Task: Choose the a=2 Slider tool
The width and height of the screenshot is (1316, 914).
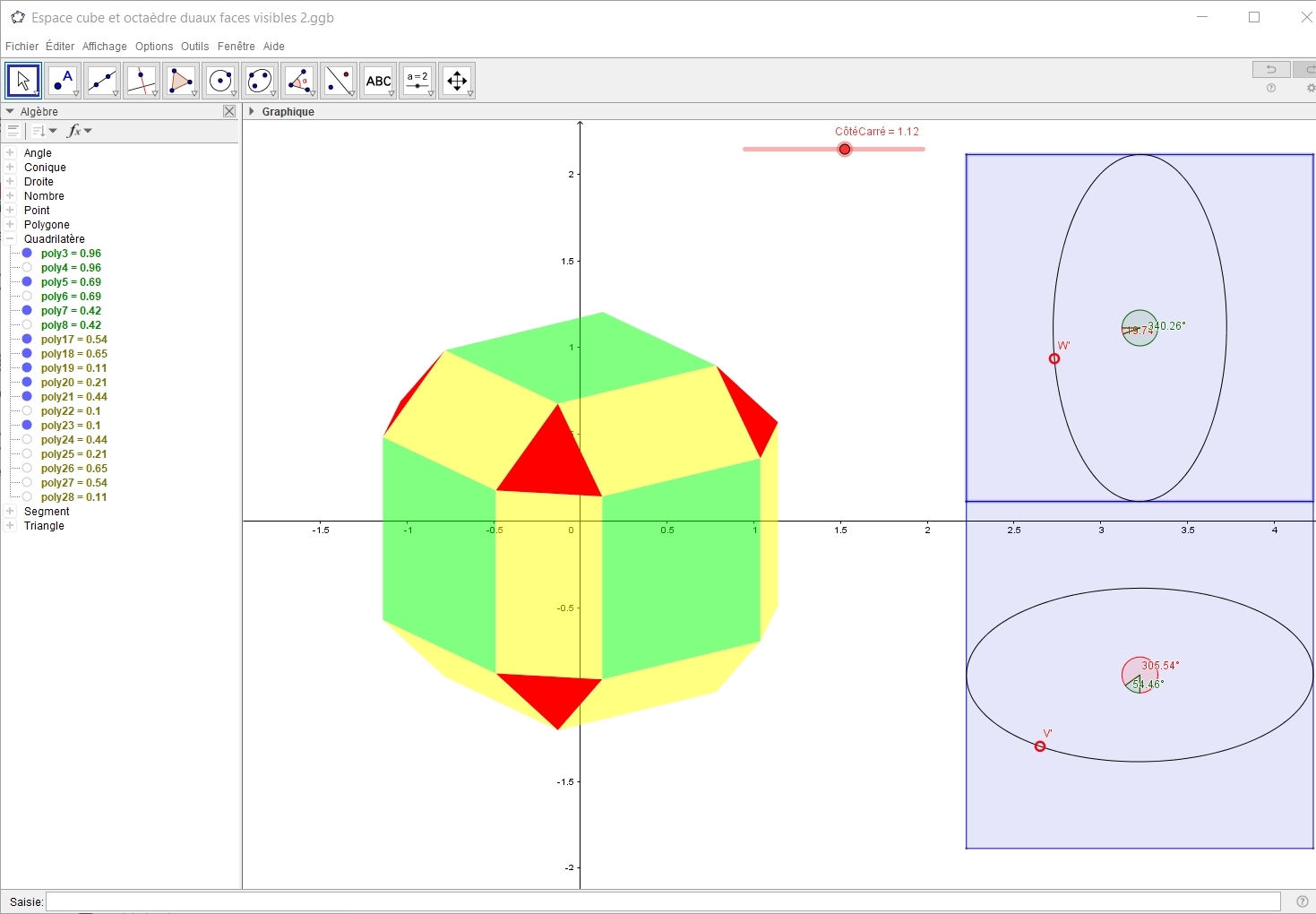Action: [417, 81]
